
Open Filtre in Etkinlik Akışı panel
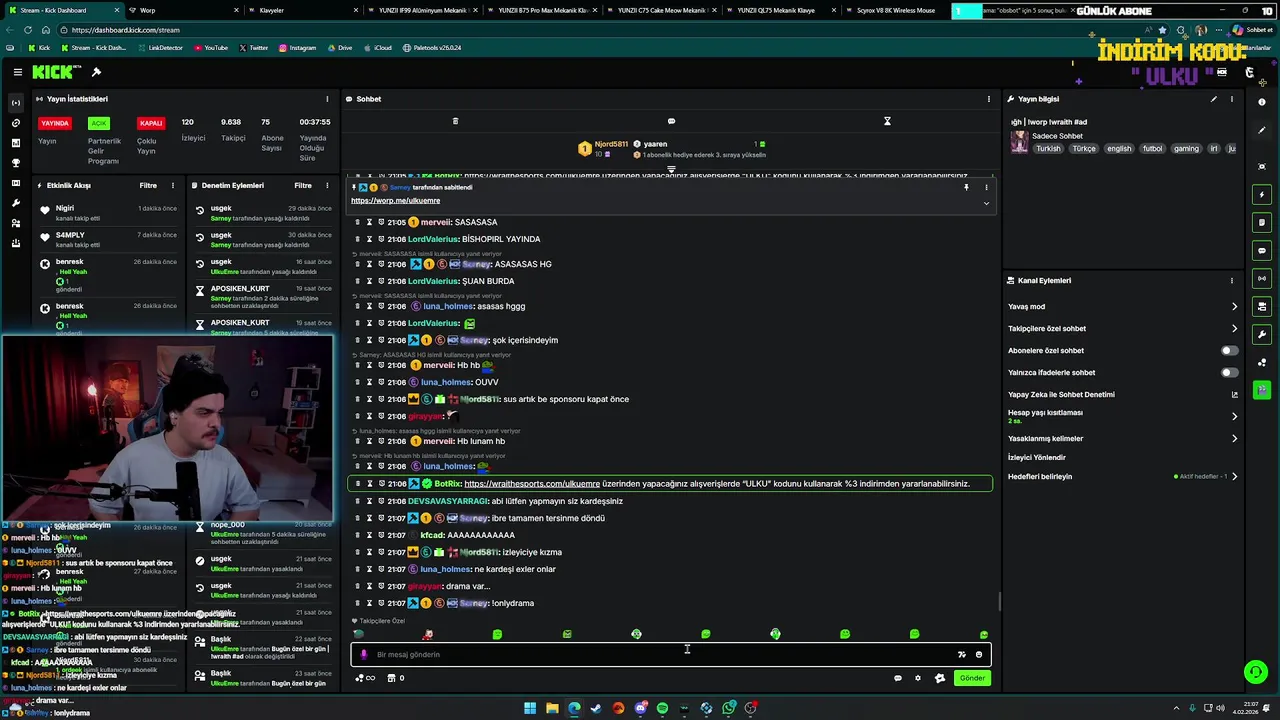point(148,185)
